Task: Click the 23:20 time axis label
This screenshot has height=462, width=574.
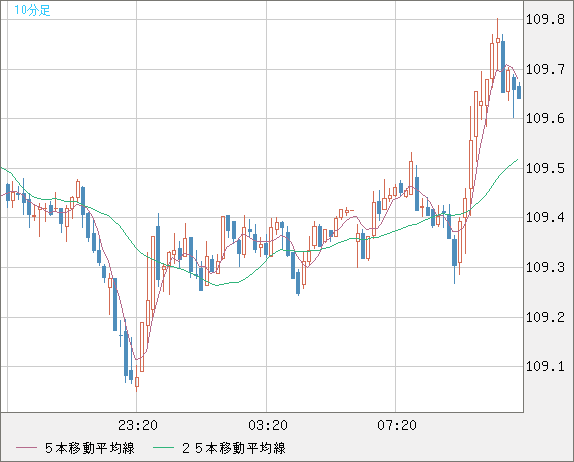Action: point(138,425)
